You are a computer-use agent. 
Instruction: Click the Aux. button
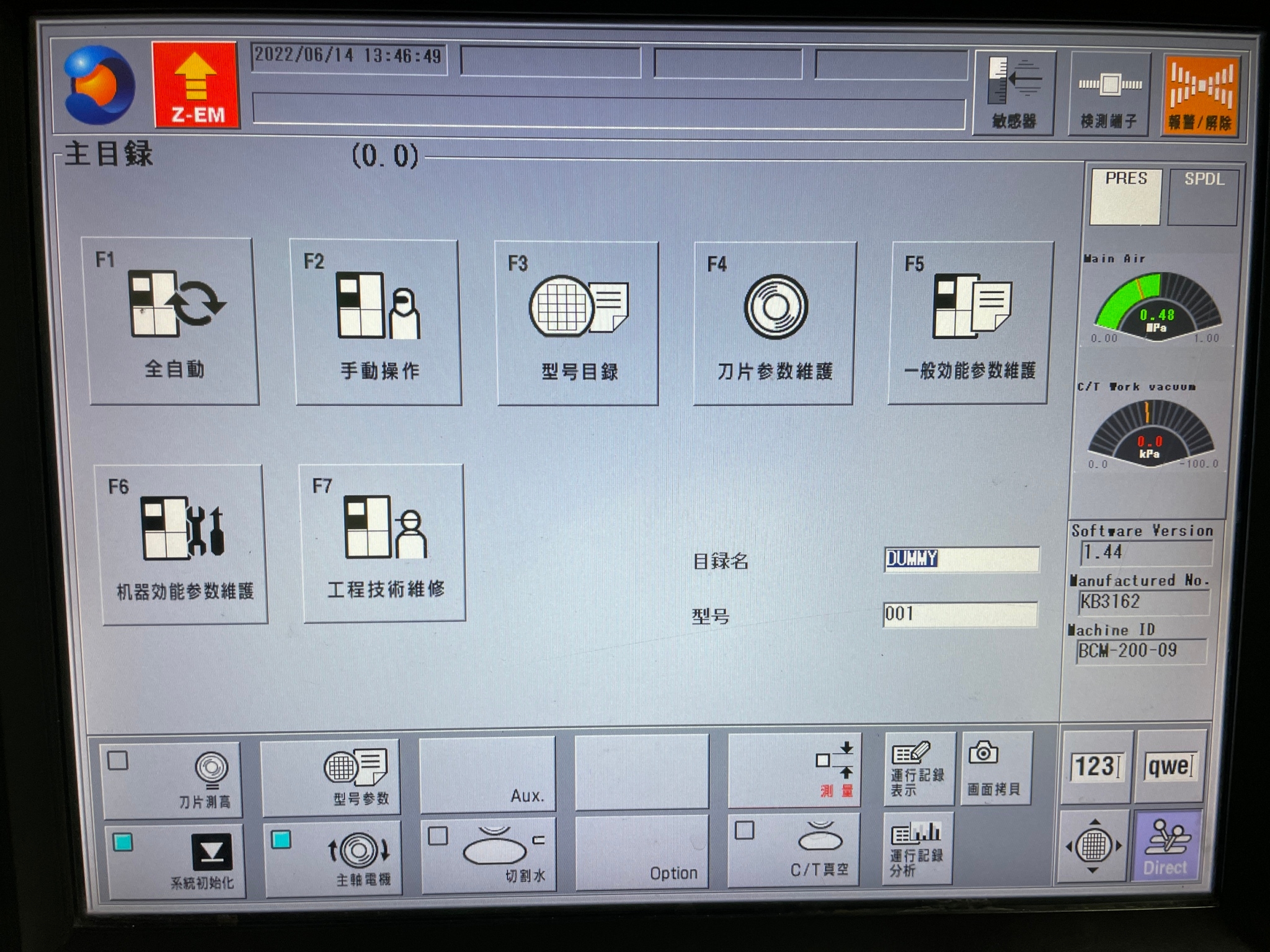tap(487, 773)
